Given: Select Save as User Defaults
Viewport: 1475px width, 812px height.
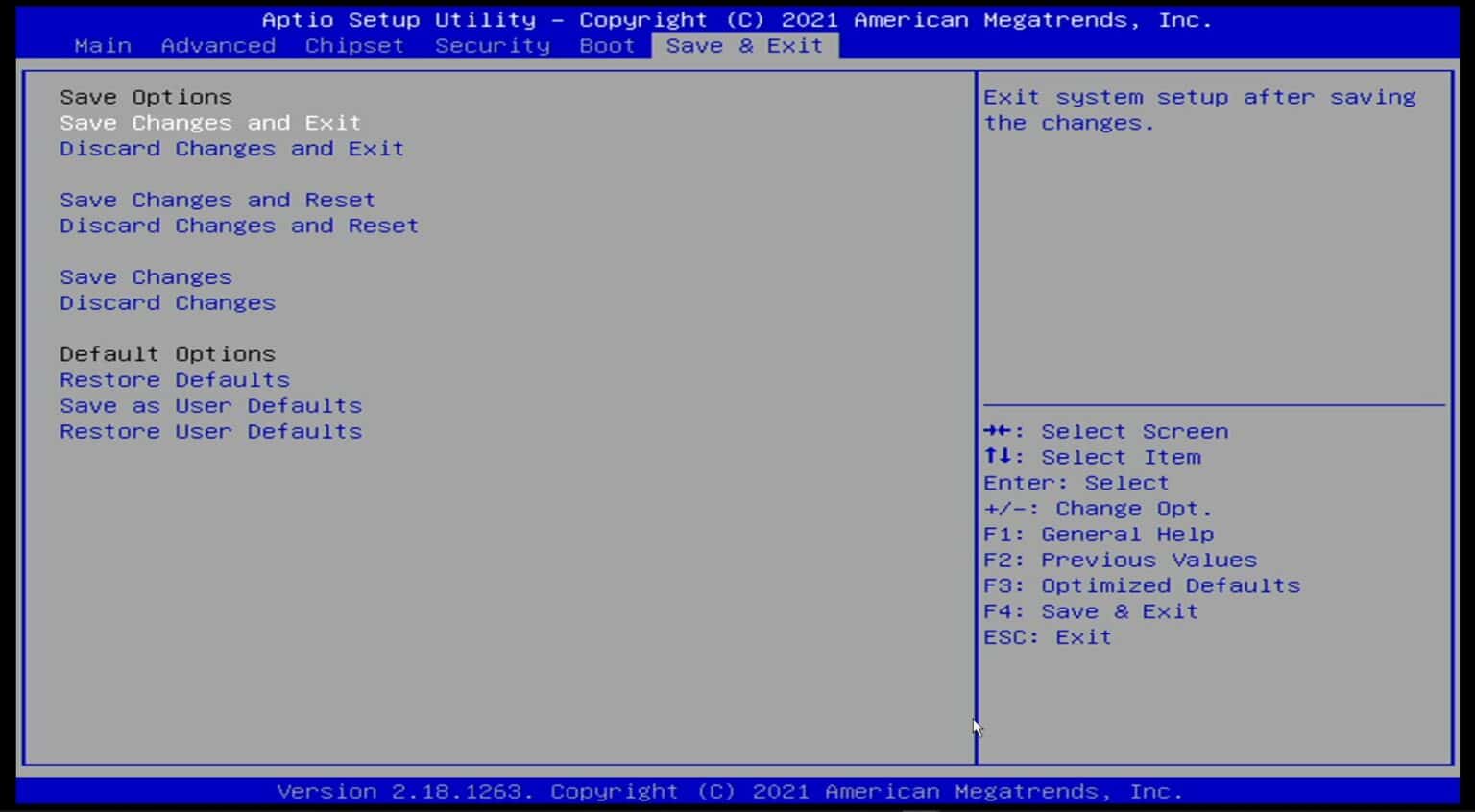Looking at the screenshot, I should coord(210,405).
